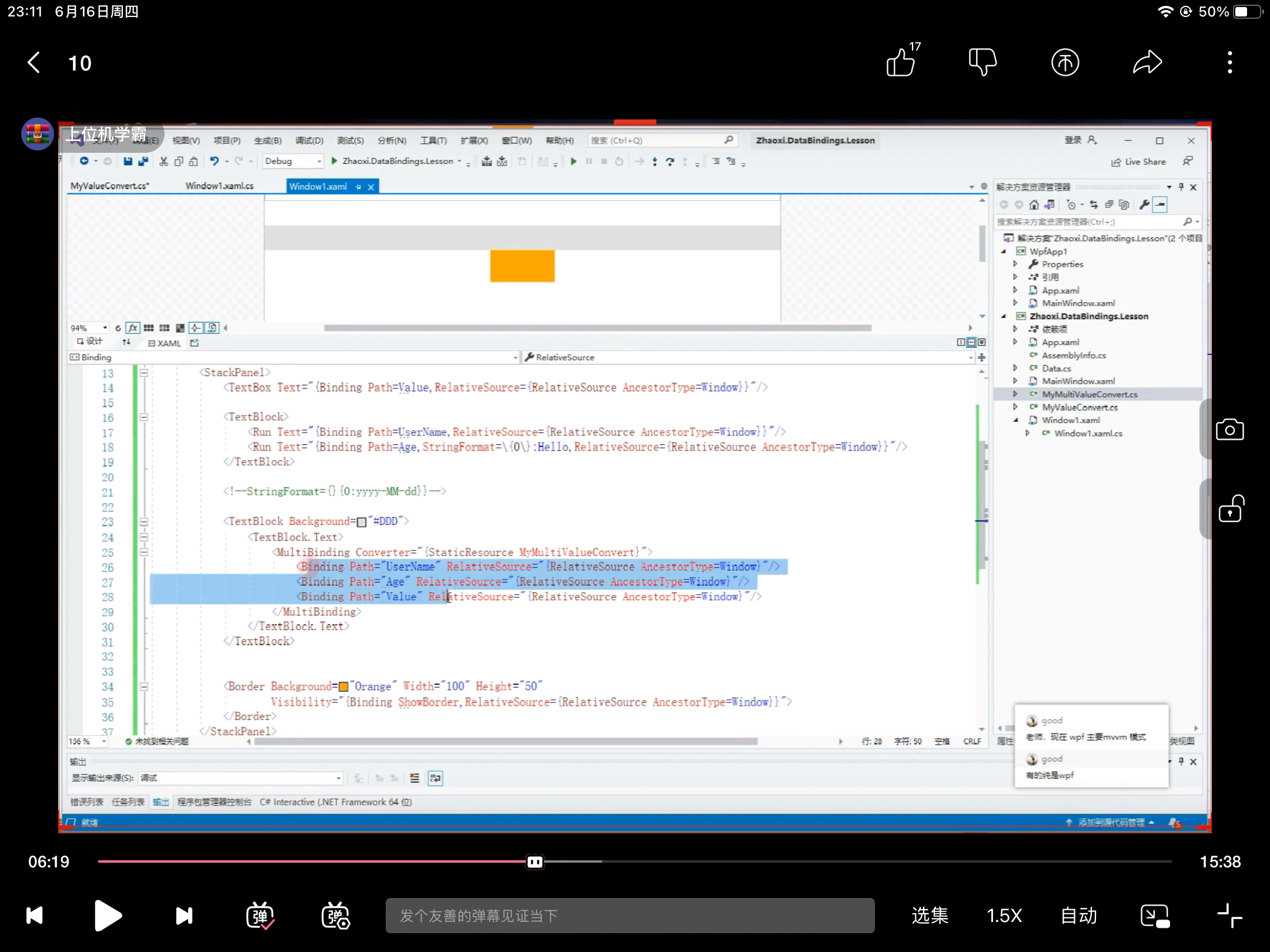The width and height of the screenshot is (1270, 952).
Task: Open the three-dot more options menu
Action: 1229,62
